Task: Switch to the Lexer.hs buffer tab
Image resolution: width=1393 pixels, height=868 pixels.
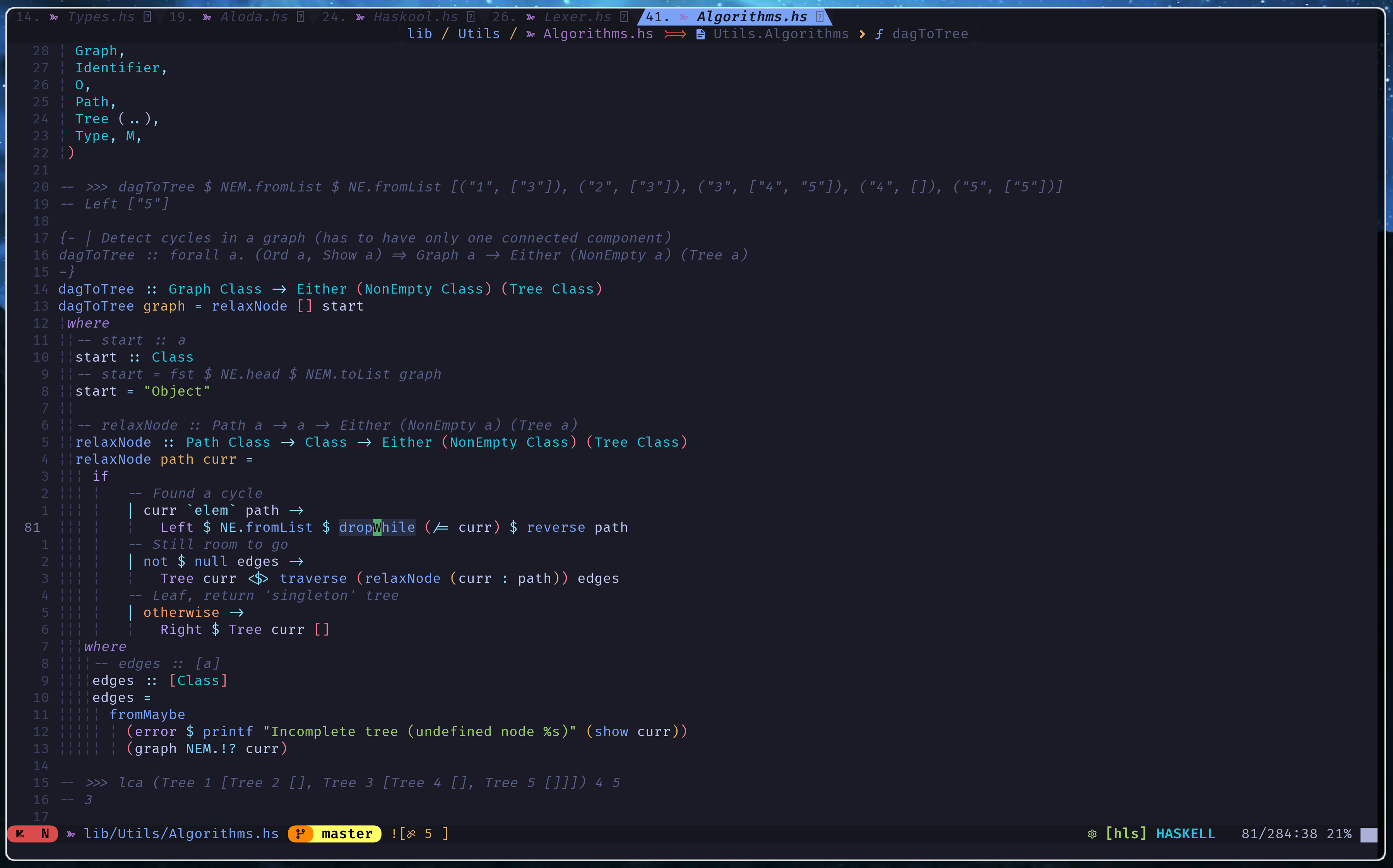Action: [x=577, y=17]
